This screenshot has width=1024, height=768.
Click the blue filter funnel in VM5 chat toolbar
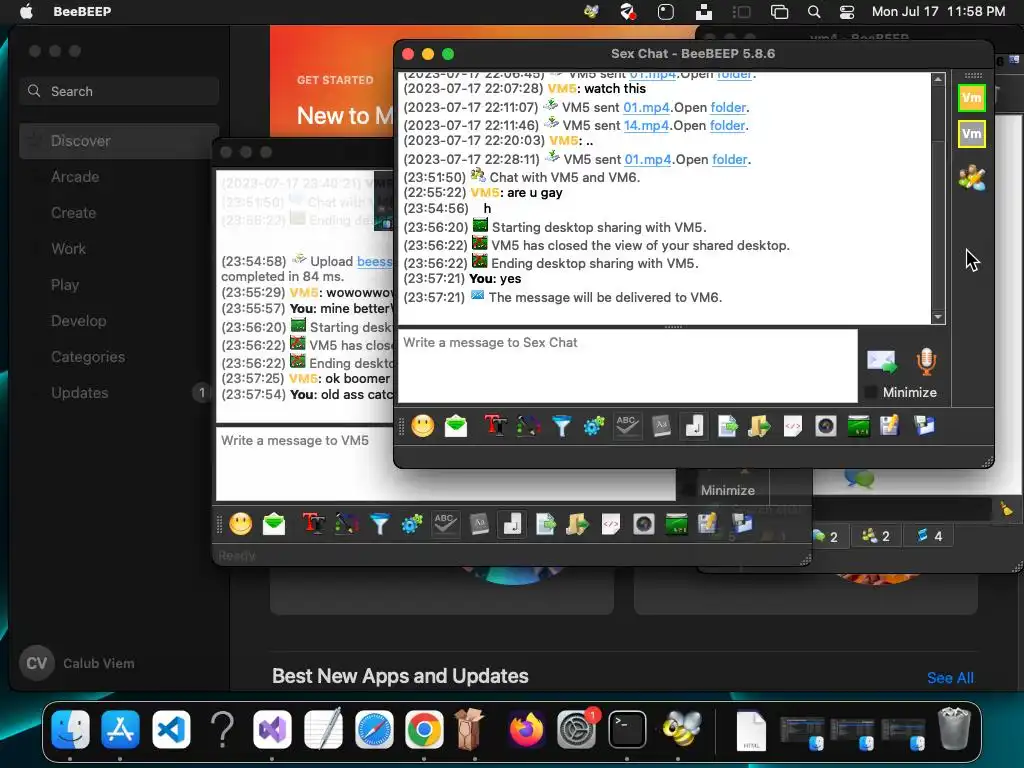click(x=379, y=524)
